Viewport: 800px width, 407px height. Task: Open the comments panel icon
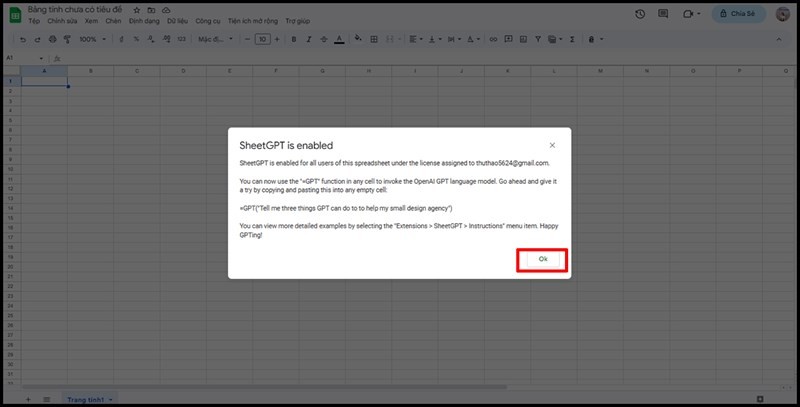pyautogui.click(x=663, y=14)
